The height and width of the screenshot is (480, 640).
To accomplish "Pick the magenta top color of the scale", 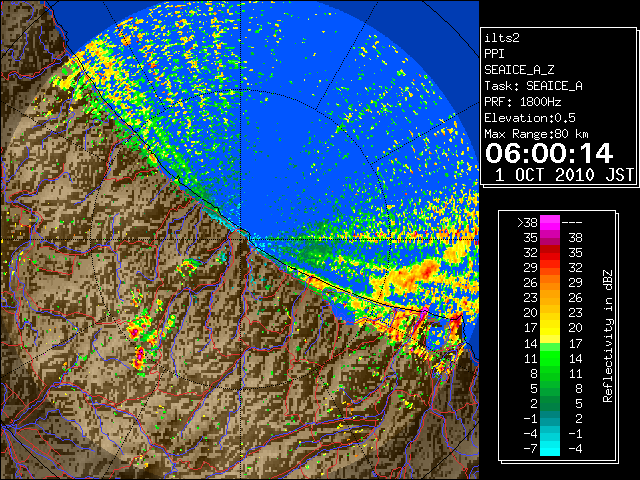I will [550, 223].
